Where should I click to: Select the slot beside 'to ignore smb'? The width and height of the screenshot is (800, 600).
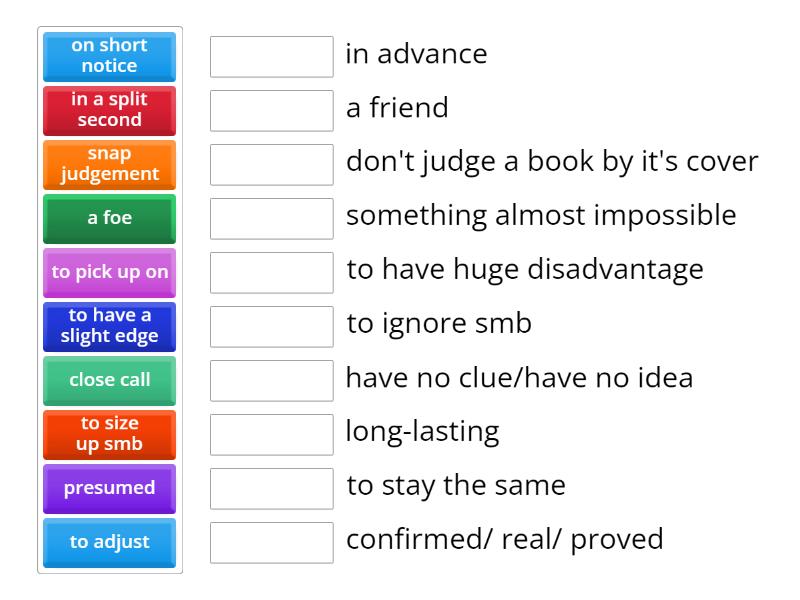point(271,327)
